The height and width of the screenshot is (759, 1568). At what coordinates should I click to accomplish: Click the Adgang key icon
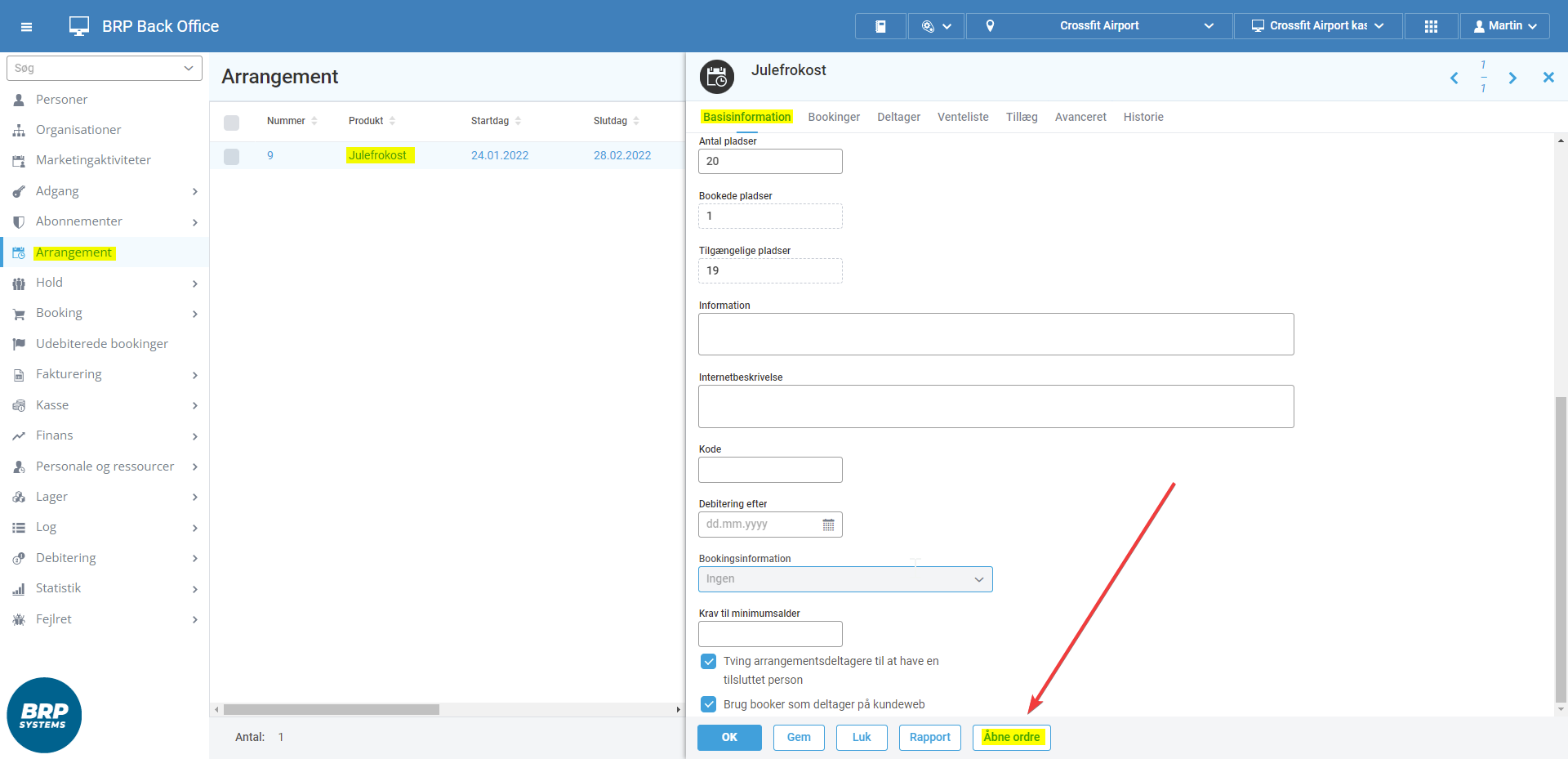(x=19, y=191)
